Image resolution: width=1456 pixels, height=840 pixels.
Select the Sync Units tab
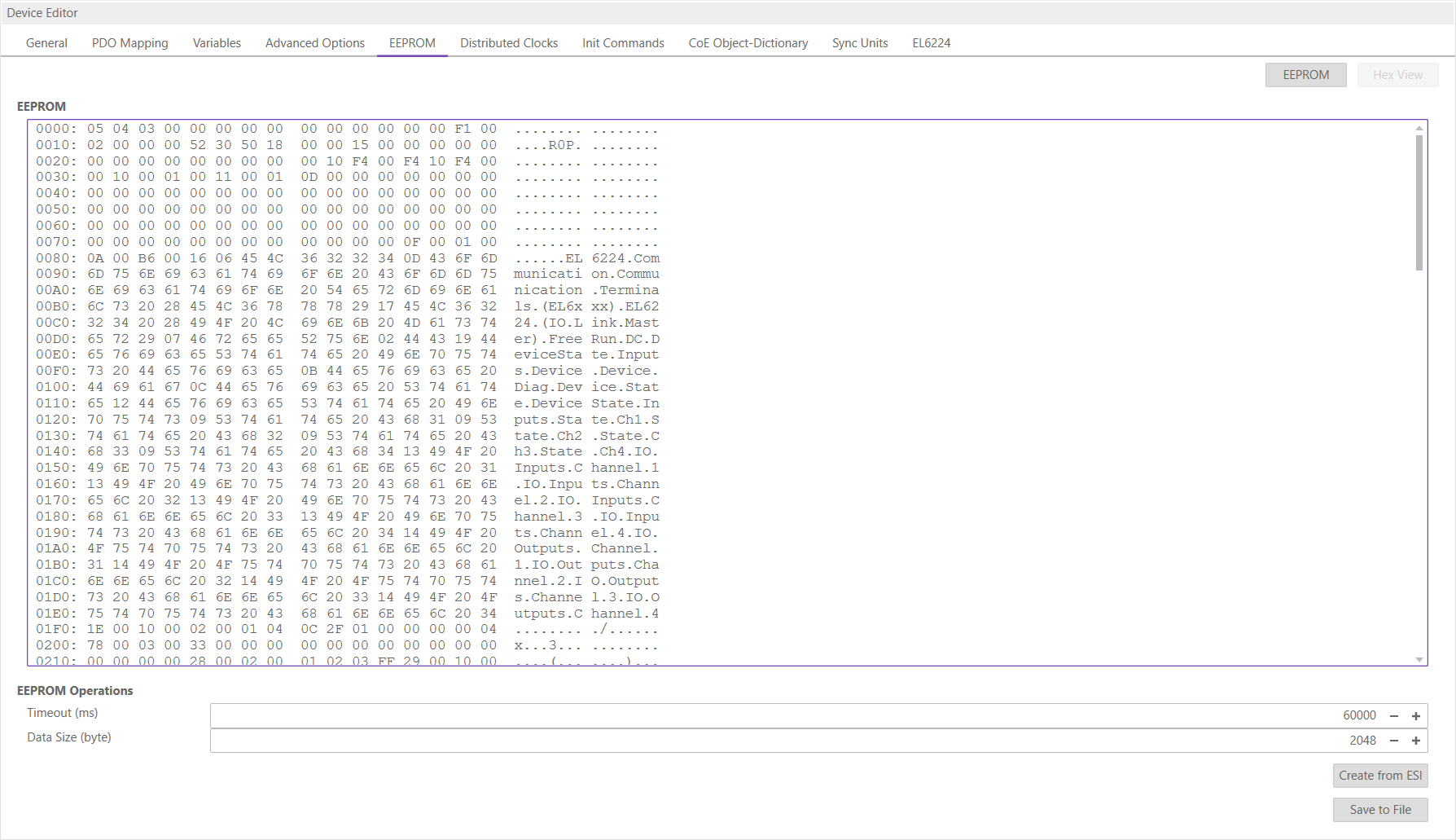point(859,42)
